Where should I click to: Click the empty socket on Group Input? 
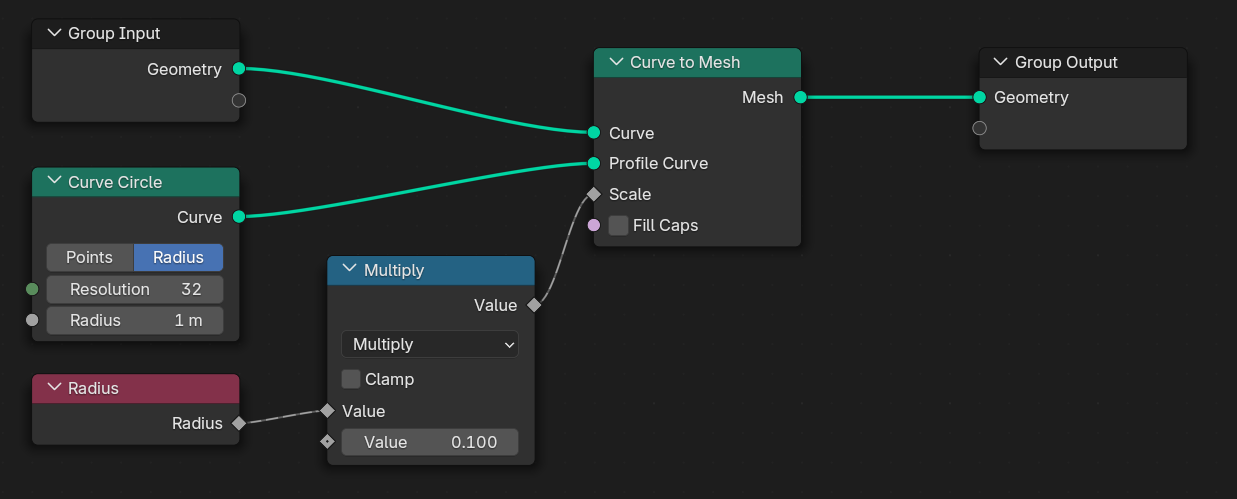239,100
